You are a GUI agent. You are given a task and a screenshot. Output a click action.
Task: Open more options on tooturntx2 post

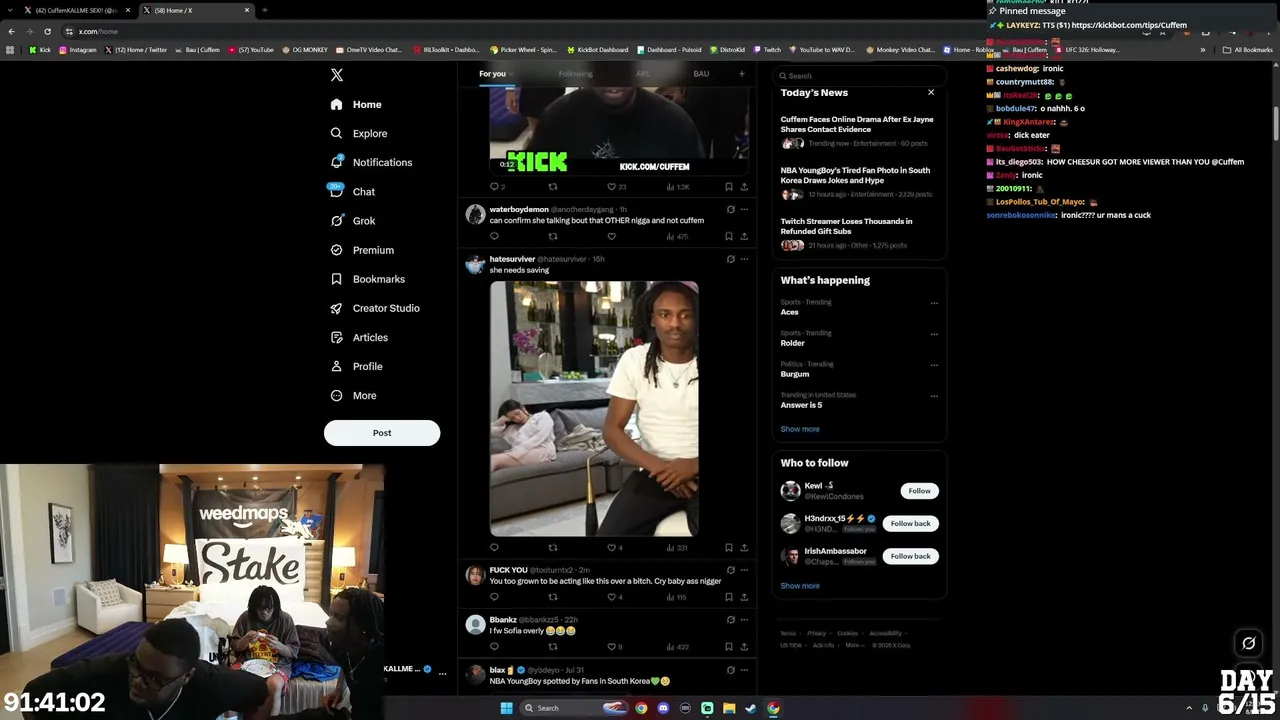click(744, 570)
